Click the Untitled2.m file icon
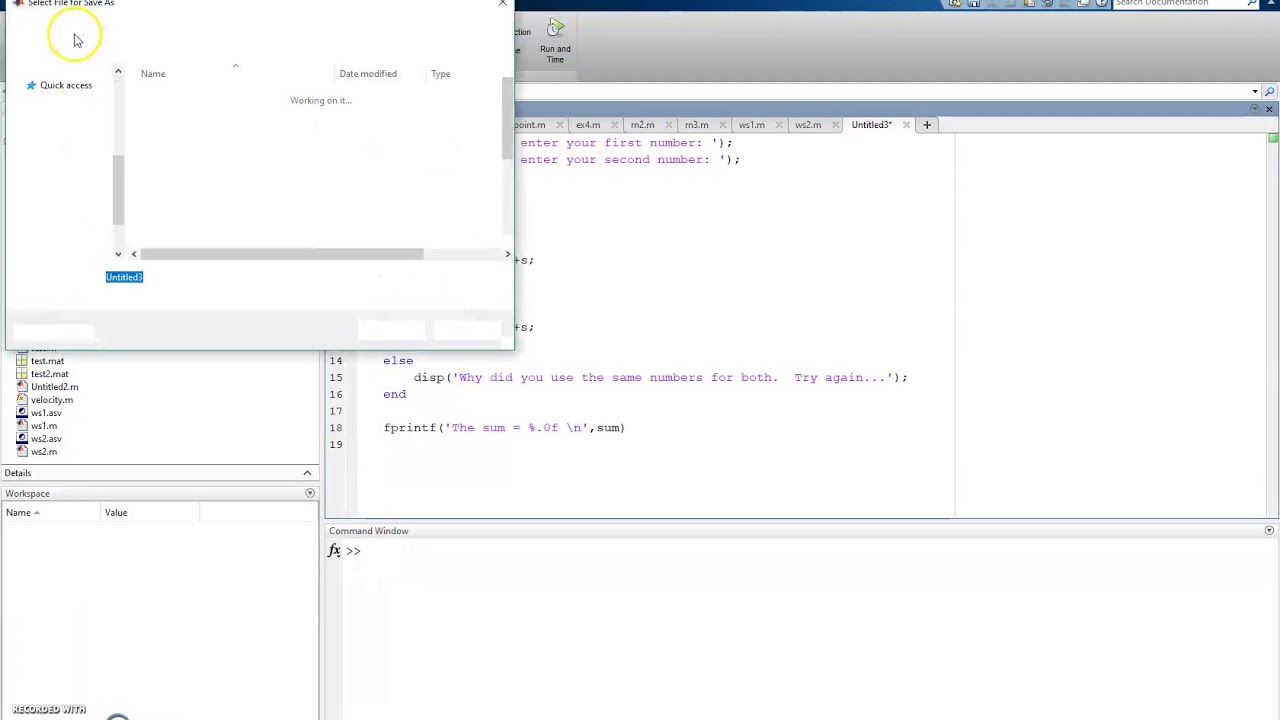This screenshot has width=1280, height=720. [22, 387]
